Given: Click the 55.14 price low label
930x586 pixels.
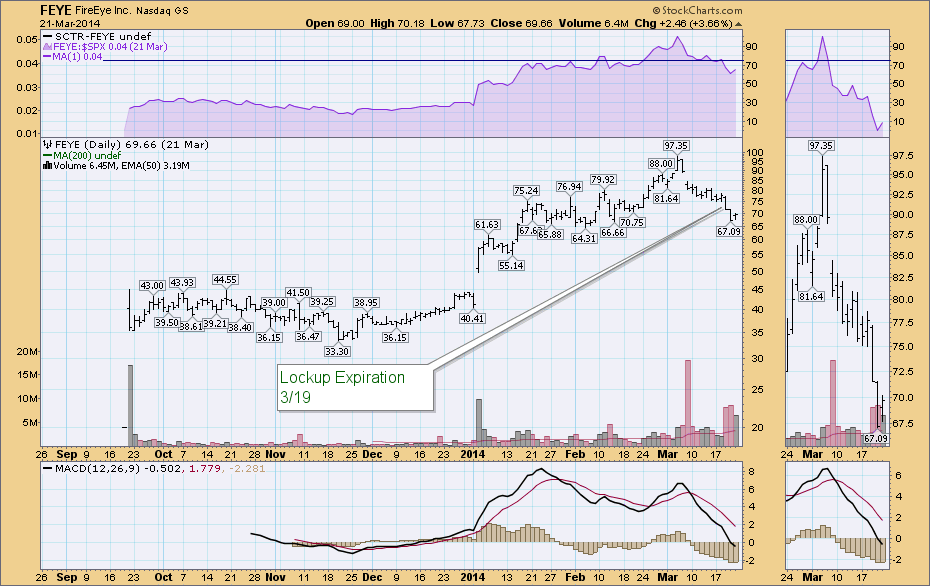Looking at the screenshot, I should (511, 265).
